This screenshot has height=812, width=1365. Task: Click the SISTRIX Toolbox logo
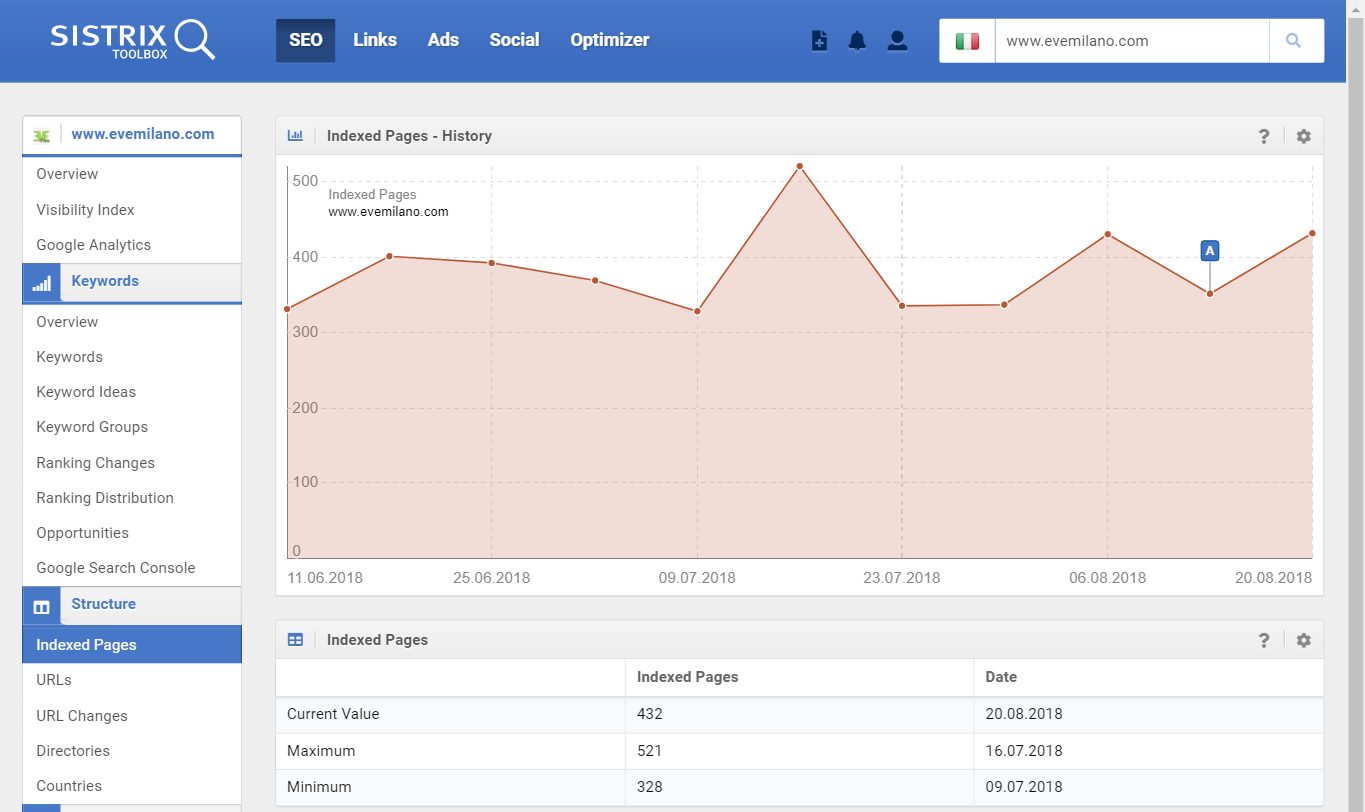point(133,40)
